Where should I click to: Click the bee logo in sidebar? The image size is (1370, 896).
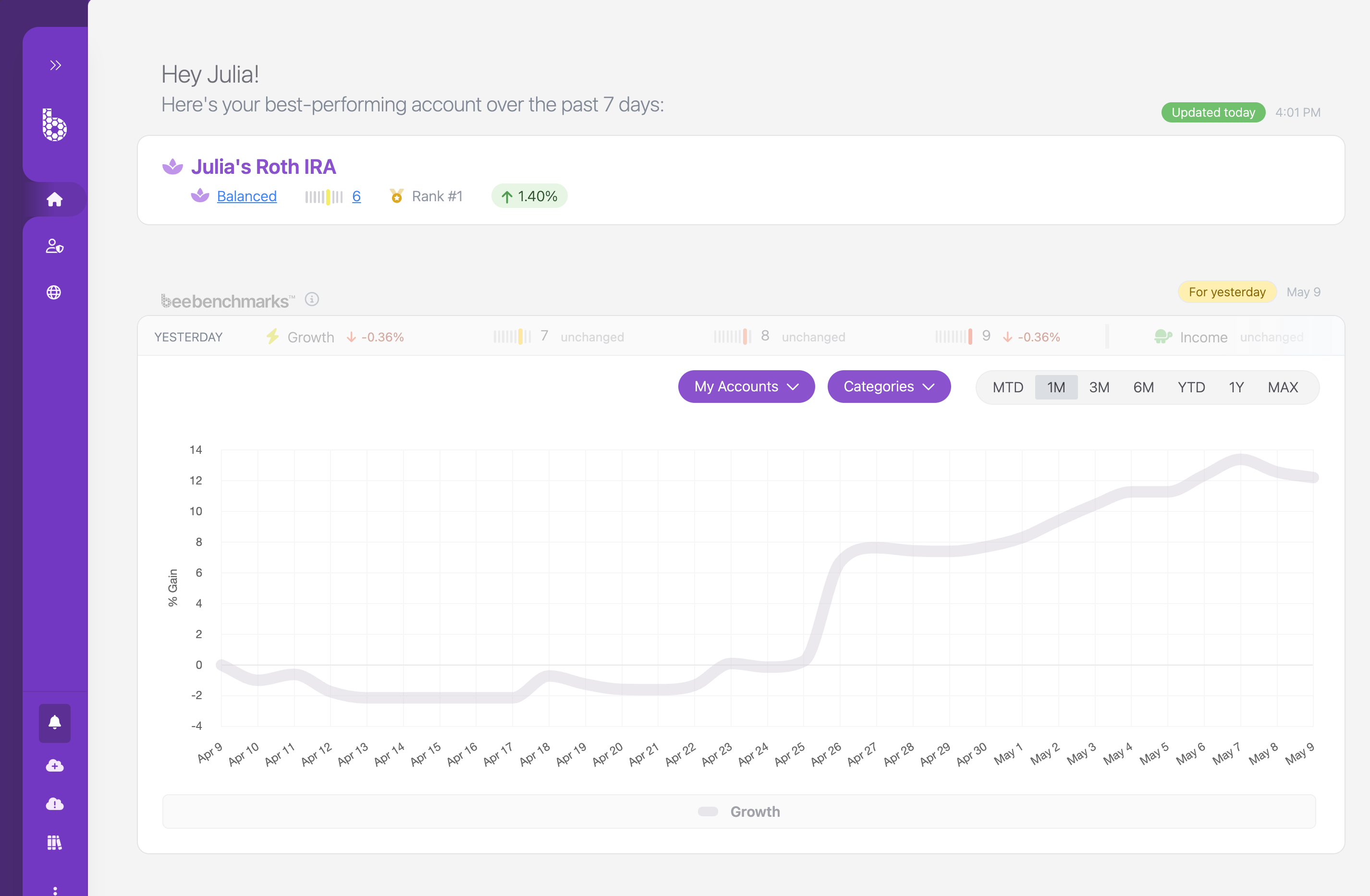55,125
